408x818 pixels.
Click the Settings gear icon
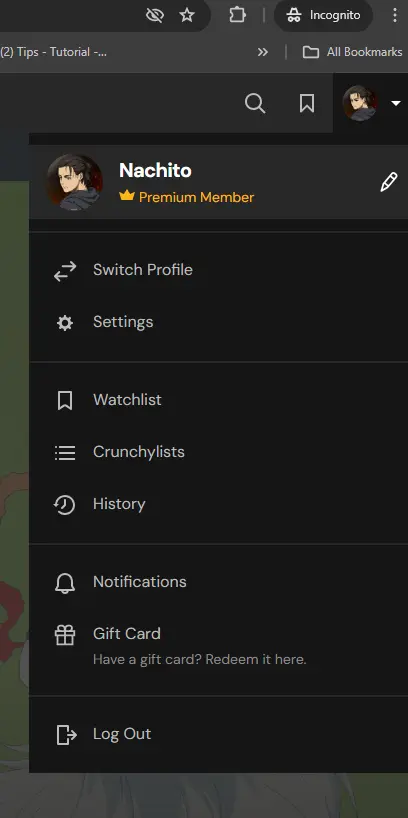pos(65,323)
